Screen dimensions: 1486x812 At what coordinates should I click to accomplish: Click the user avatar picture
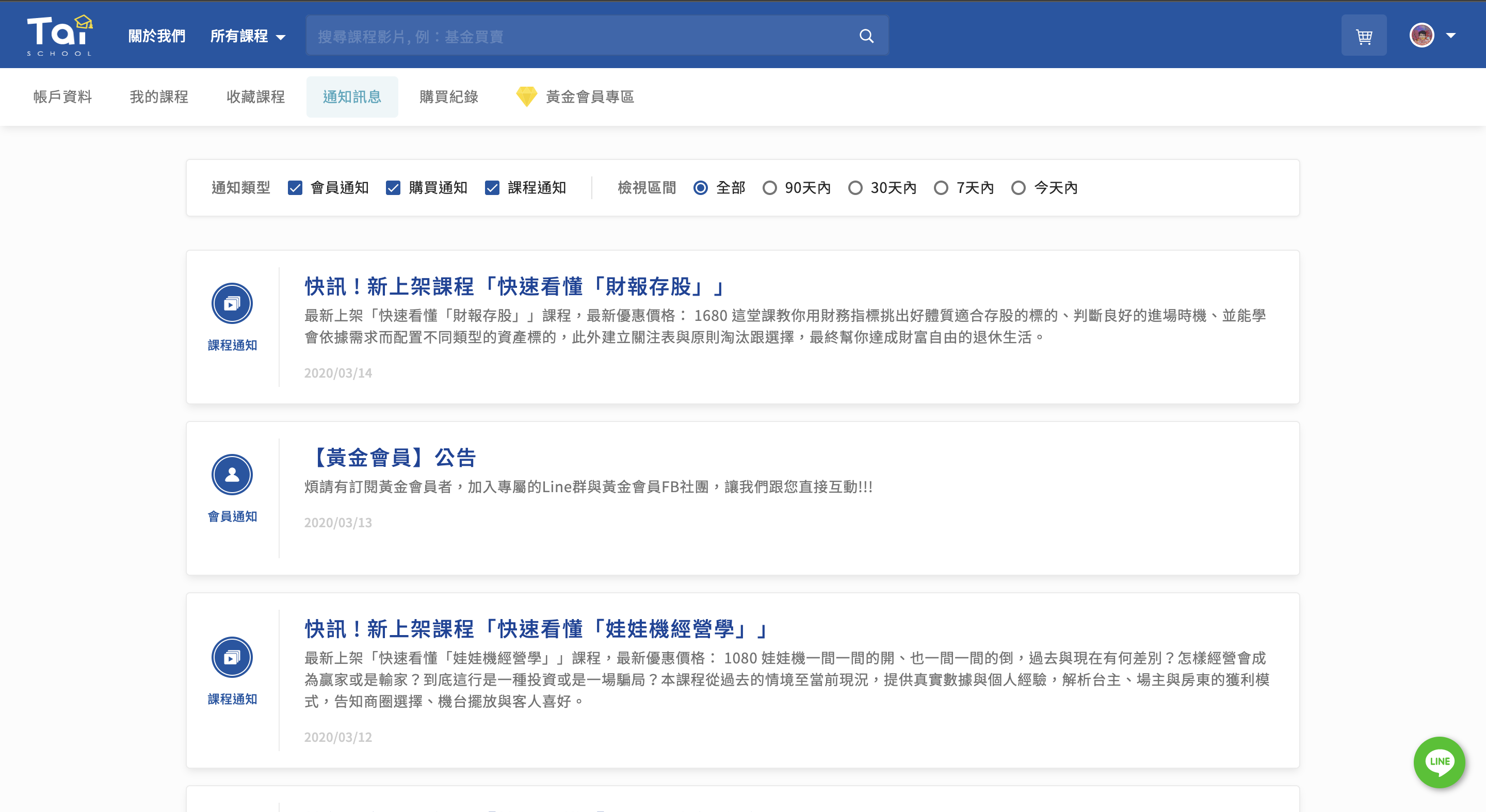(x=1422, y=36)
